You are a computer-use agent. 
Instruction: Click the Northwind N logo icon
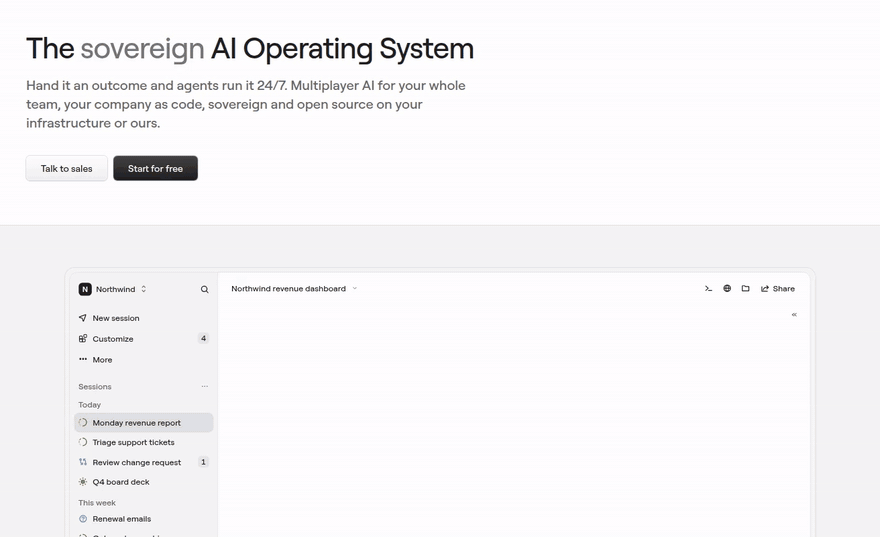[x=85, y=289]
